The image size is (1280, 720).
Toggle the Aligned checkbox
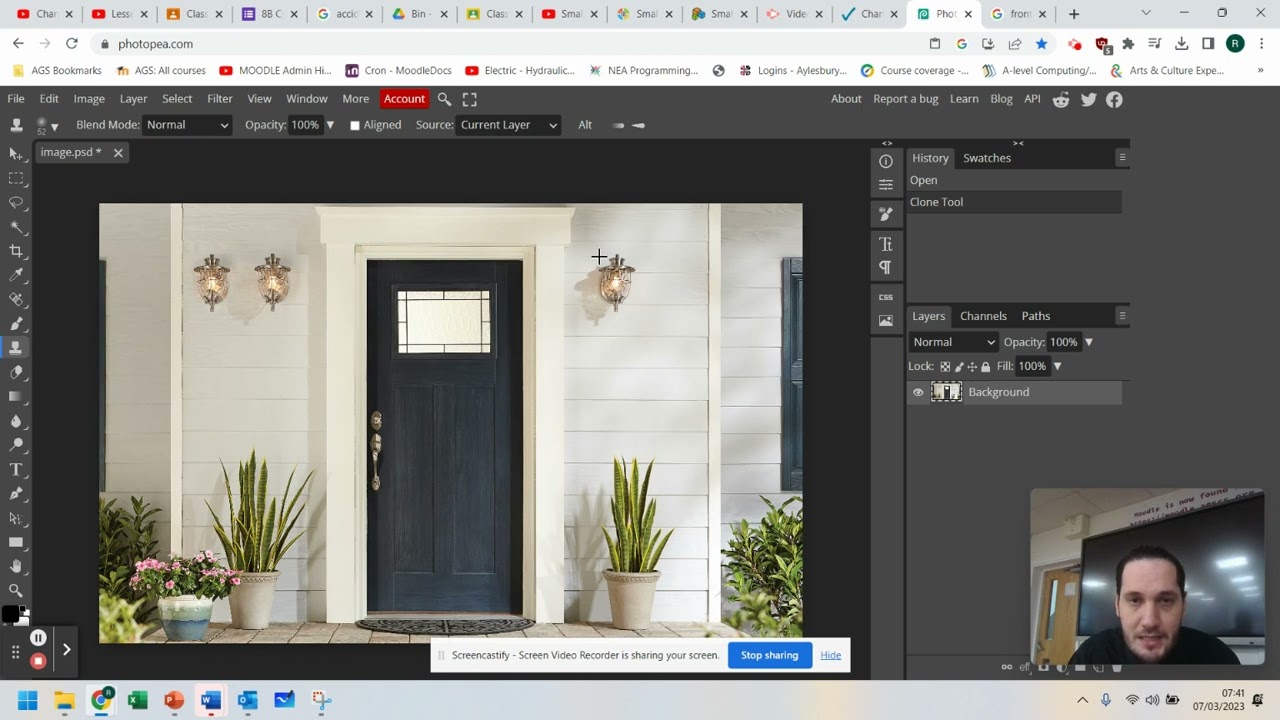point(355,125)
